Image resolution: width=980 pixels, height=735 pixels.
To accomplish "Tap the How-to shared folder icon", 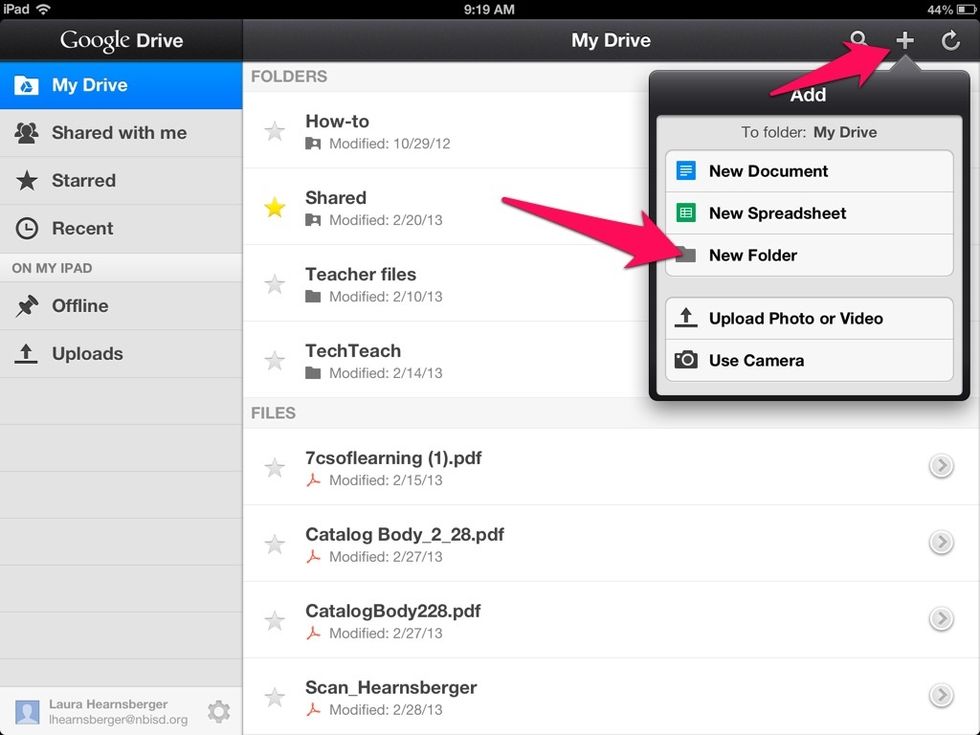I will pos(313,144).
